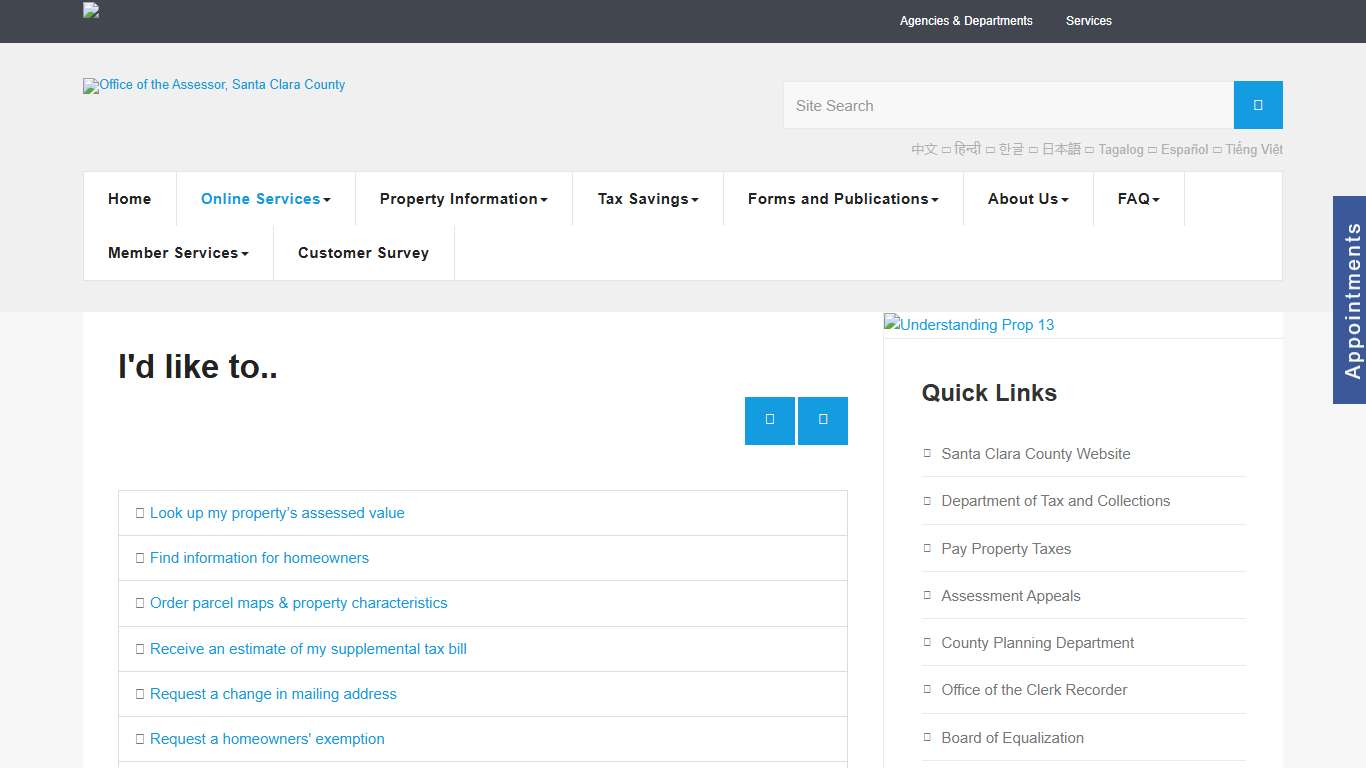Open the About Us dropdown
Viewport: 1366px width, 768px height.
click(x=1027, y=199)
